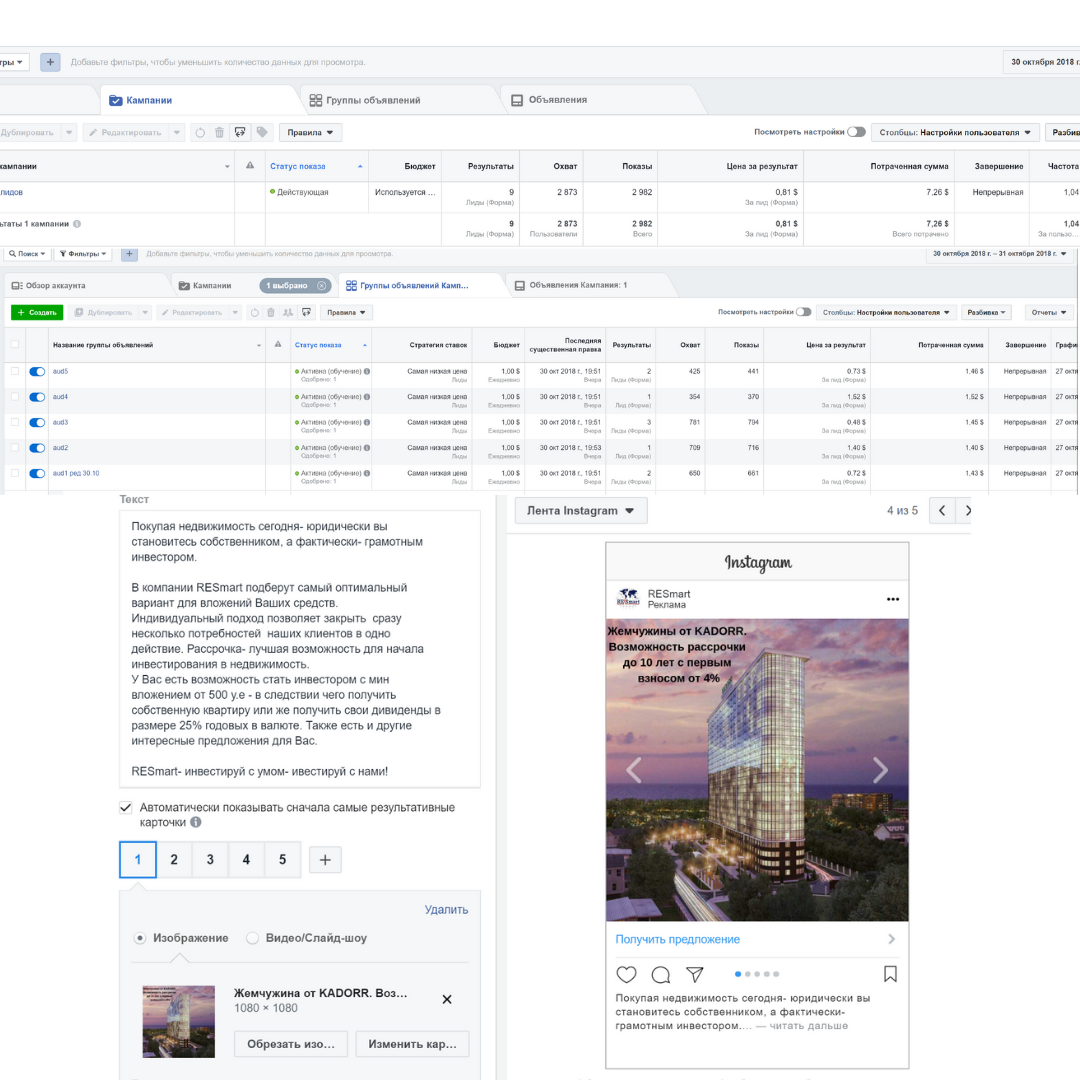Screen dimensions: 1080x1080
Task: Open the three-dots menu next to RESmart
Action: coord(893,599)
